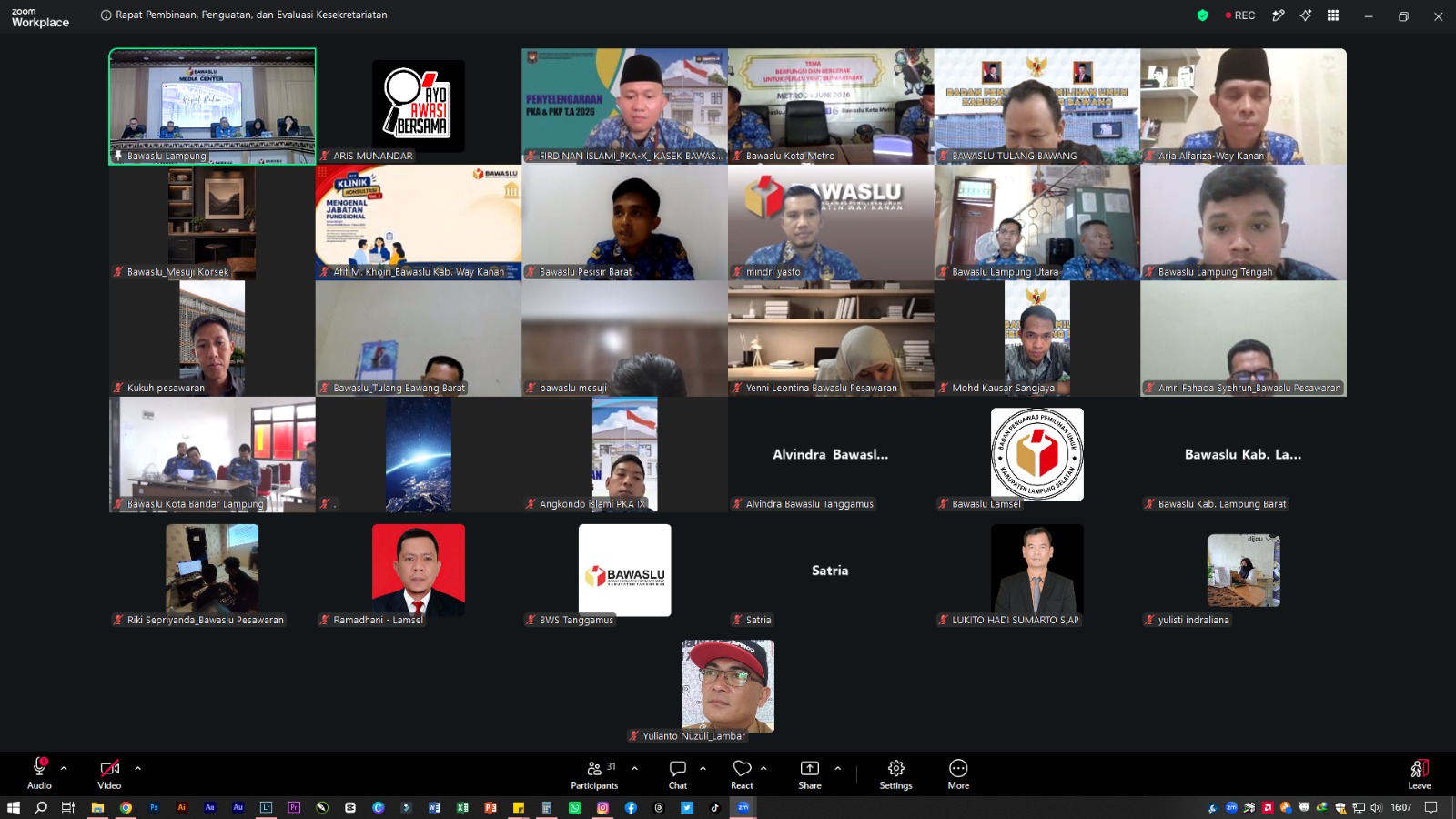Viewport: 1456px width, 819px height.
Task: Select the Satria participant tile
Action: (831, 571)
